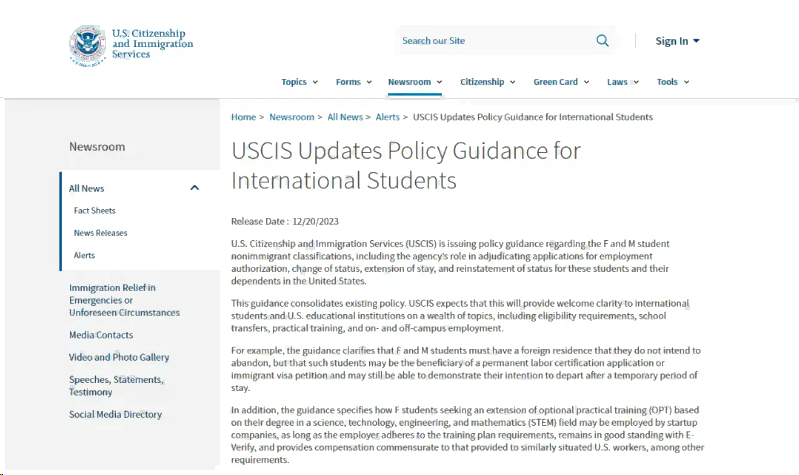This screenshot has width=799, height=475.
Task: Go to Home breadcrumb link
Action: 243,117
